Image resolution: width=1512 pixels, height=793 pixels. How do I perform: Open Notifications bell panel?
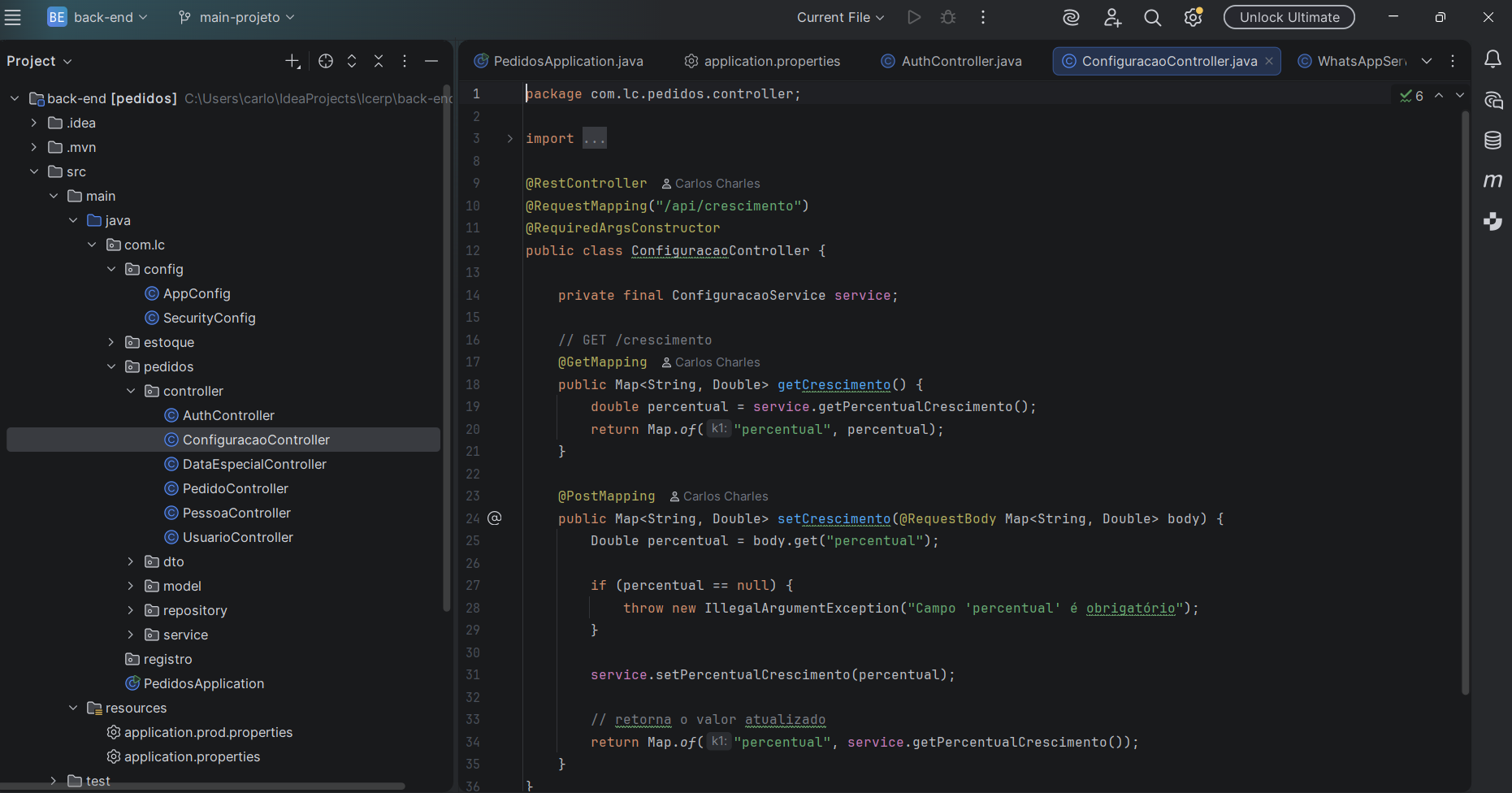1493,58
